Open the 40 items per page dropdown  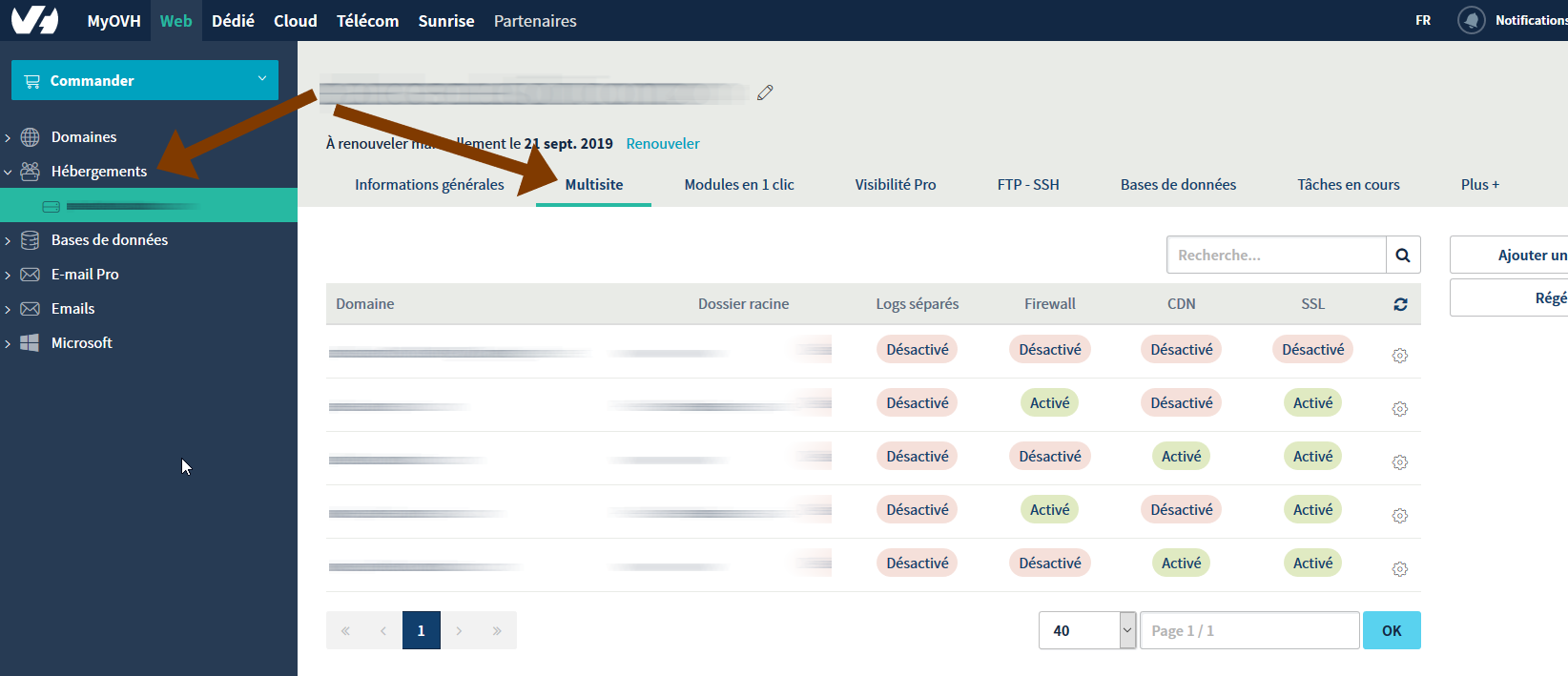click(x=1087, y=630)
